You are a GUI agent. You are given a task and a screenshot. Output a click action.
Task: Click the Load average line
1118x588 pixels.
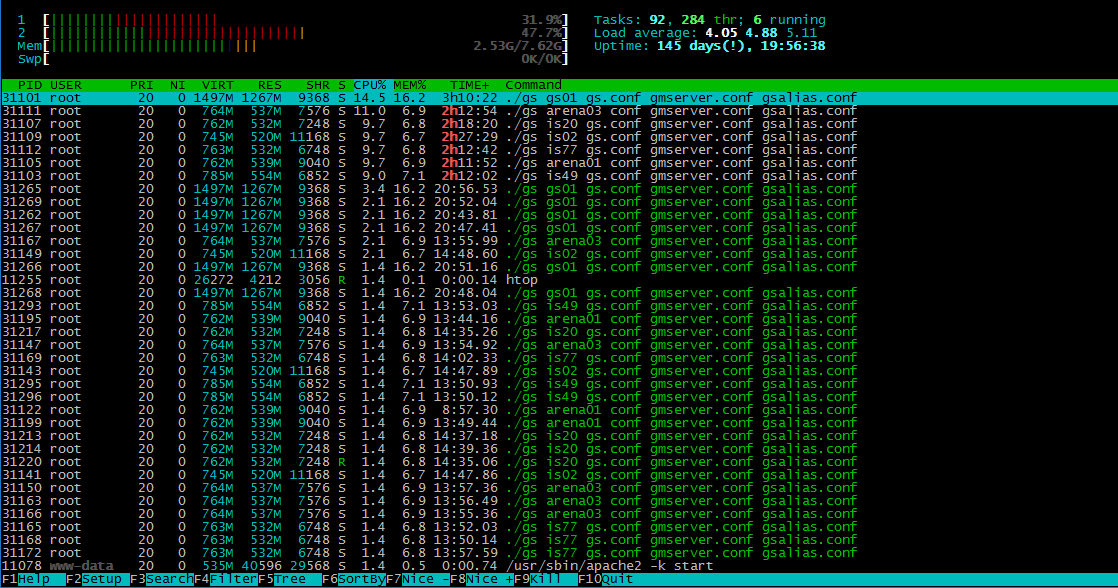[x=705, y=33]
